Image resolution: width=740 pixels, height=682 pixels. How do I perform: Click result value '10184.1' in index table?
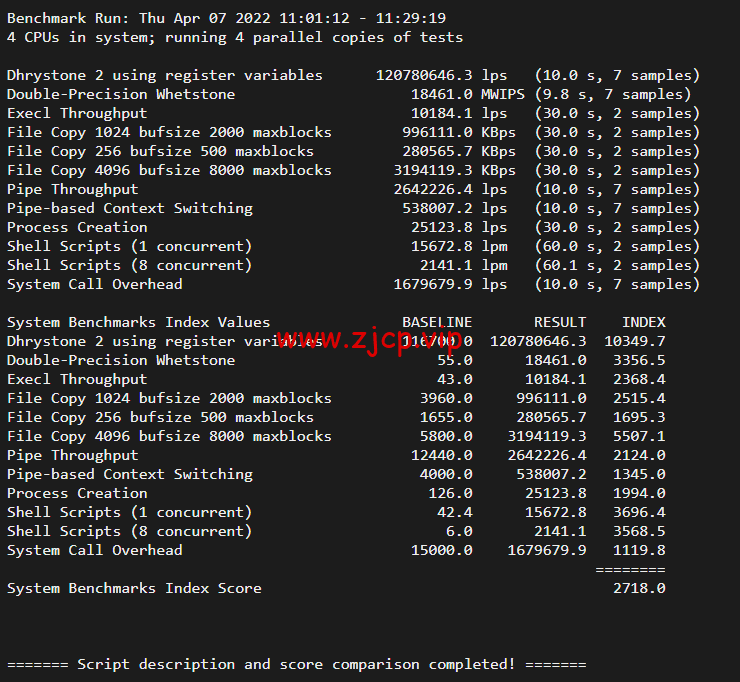555,379
